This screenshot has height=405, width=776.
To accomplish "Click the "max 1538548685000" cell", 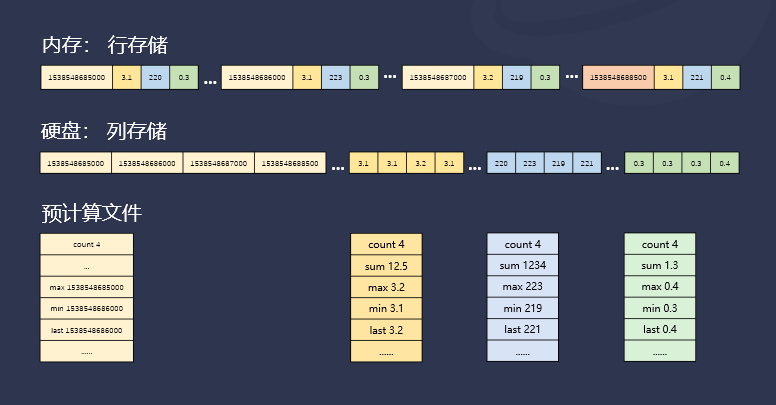I will 86,287.
